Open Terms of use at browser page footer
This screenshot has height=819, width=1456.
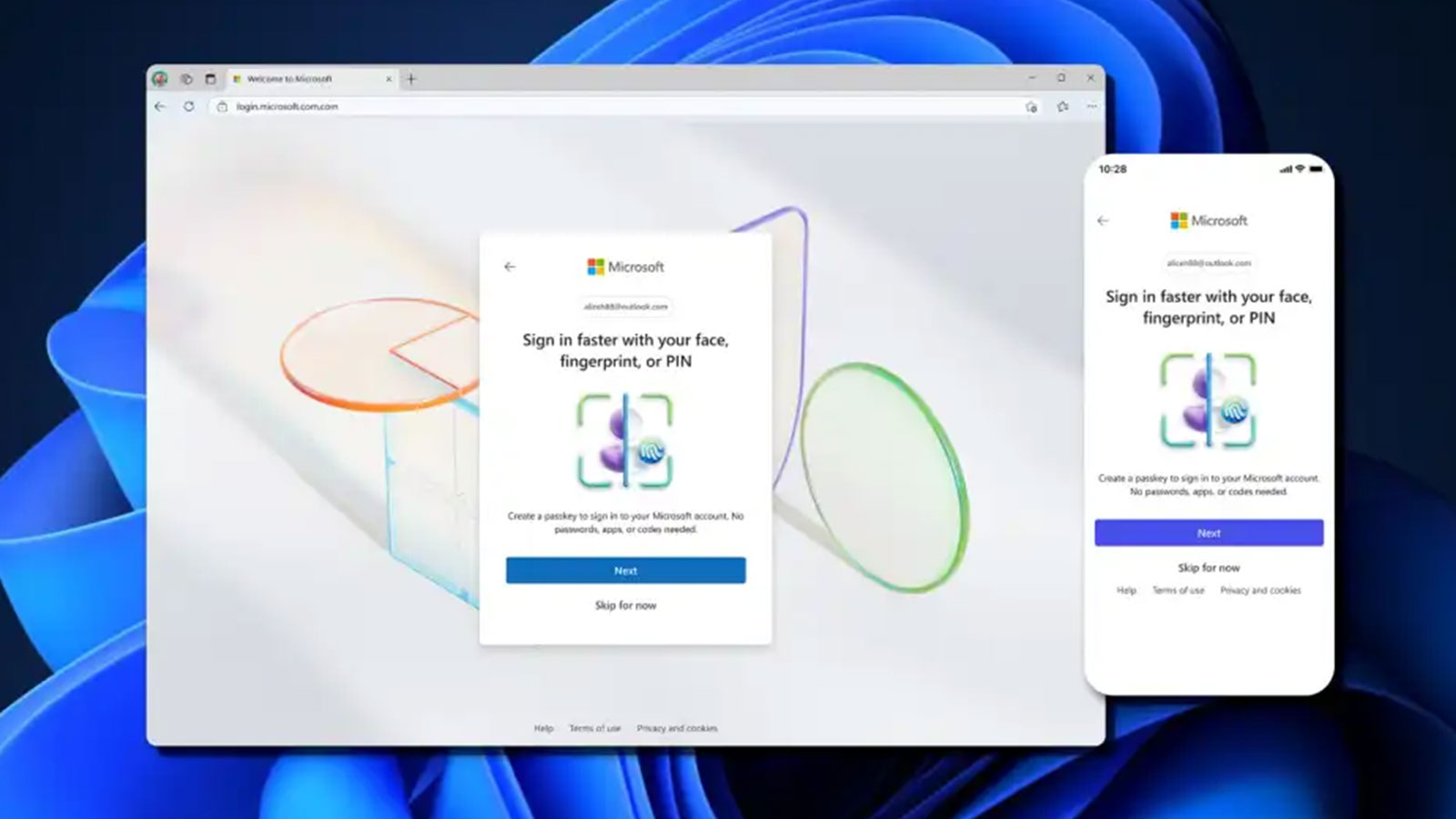pos(595,728)
